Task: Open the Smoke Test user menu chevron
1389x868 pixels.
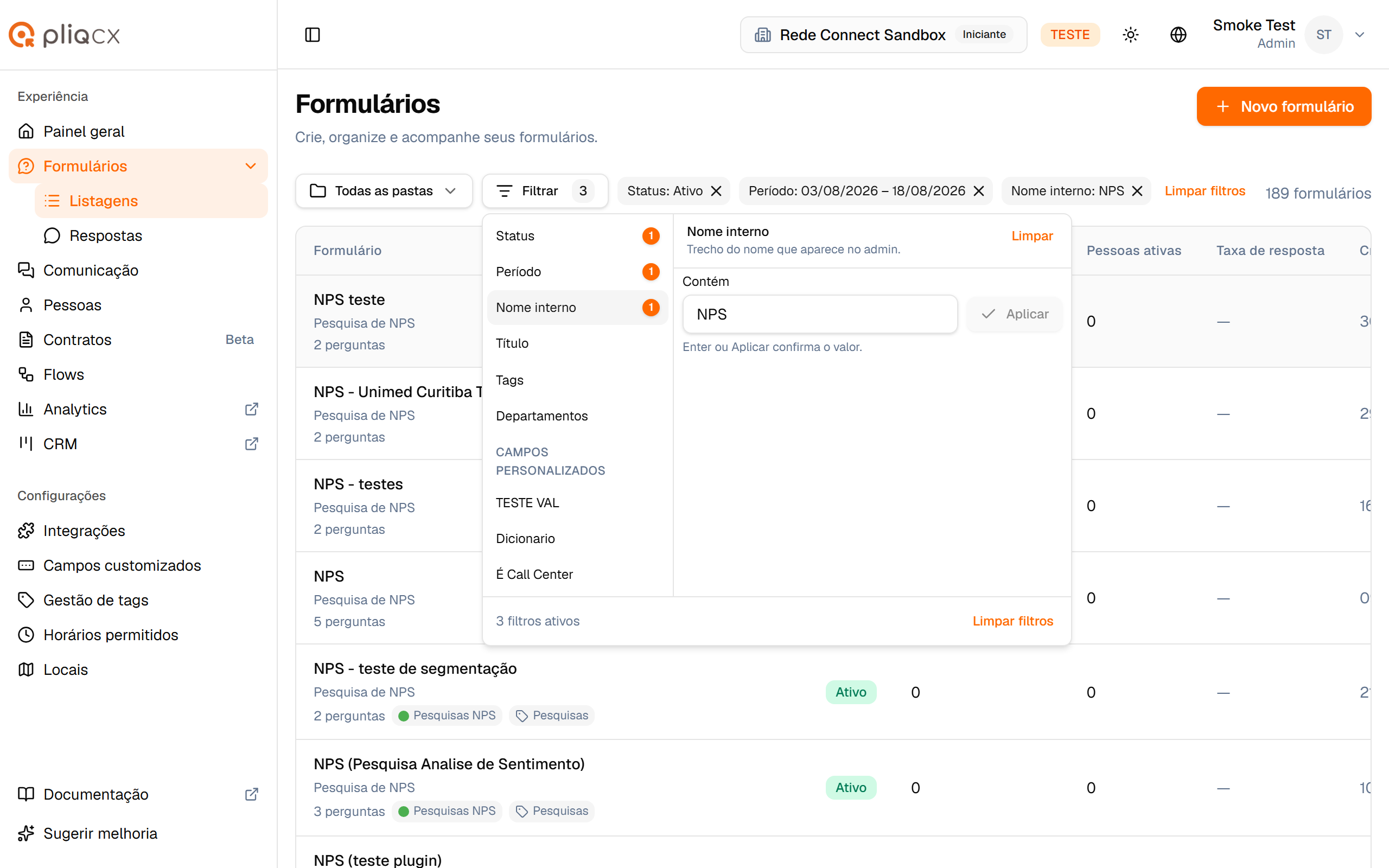Action: pyautogui.click(x=1359, y=34)
